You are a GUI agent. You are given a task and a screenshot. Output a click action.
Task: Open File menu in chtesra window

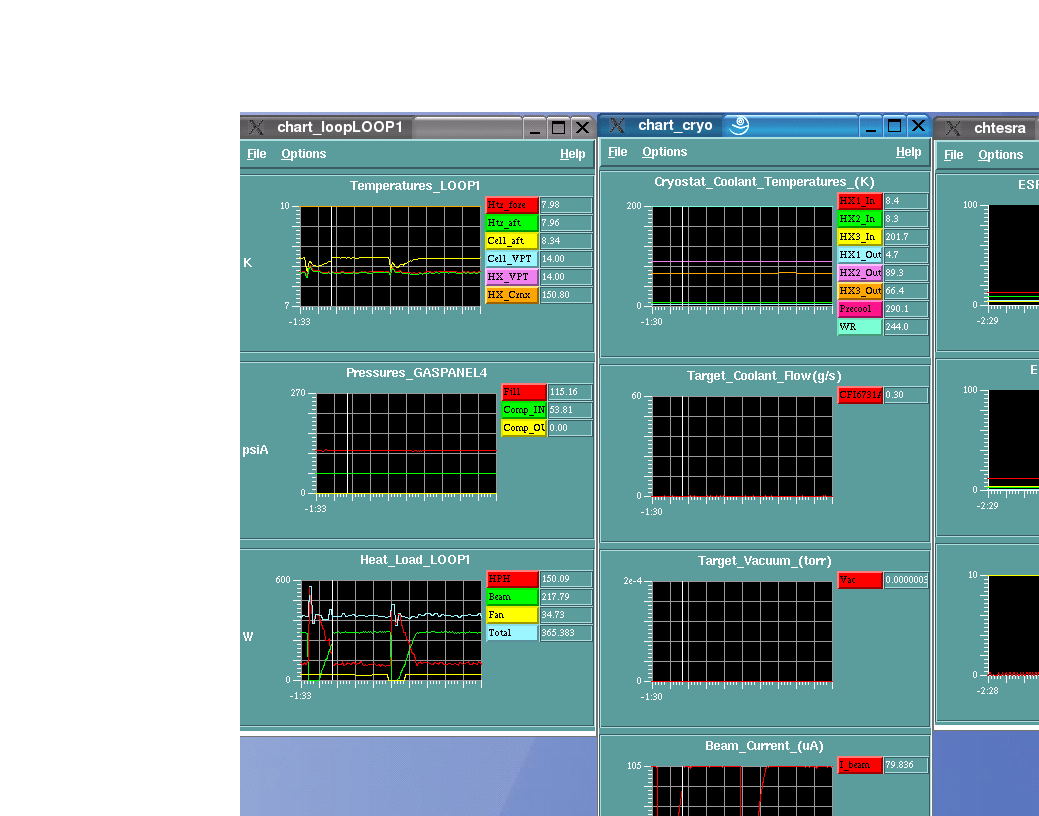tap(954, 155)
